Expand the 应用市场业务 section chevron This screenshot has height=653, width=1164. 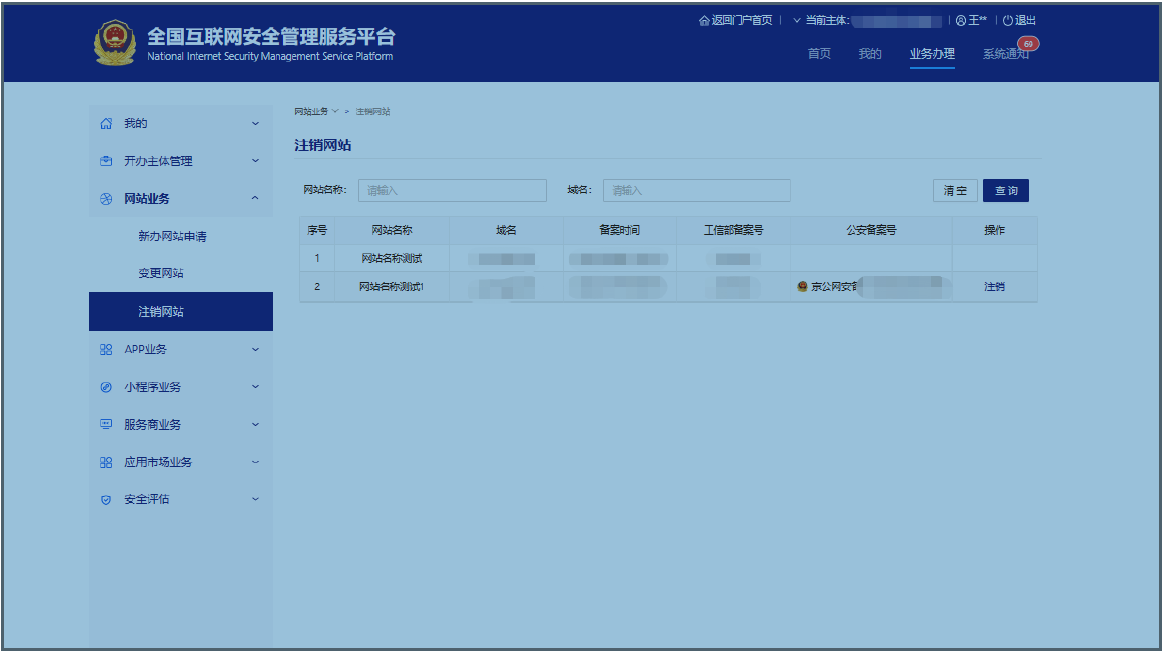[x=255, y=462]
